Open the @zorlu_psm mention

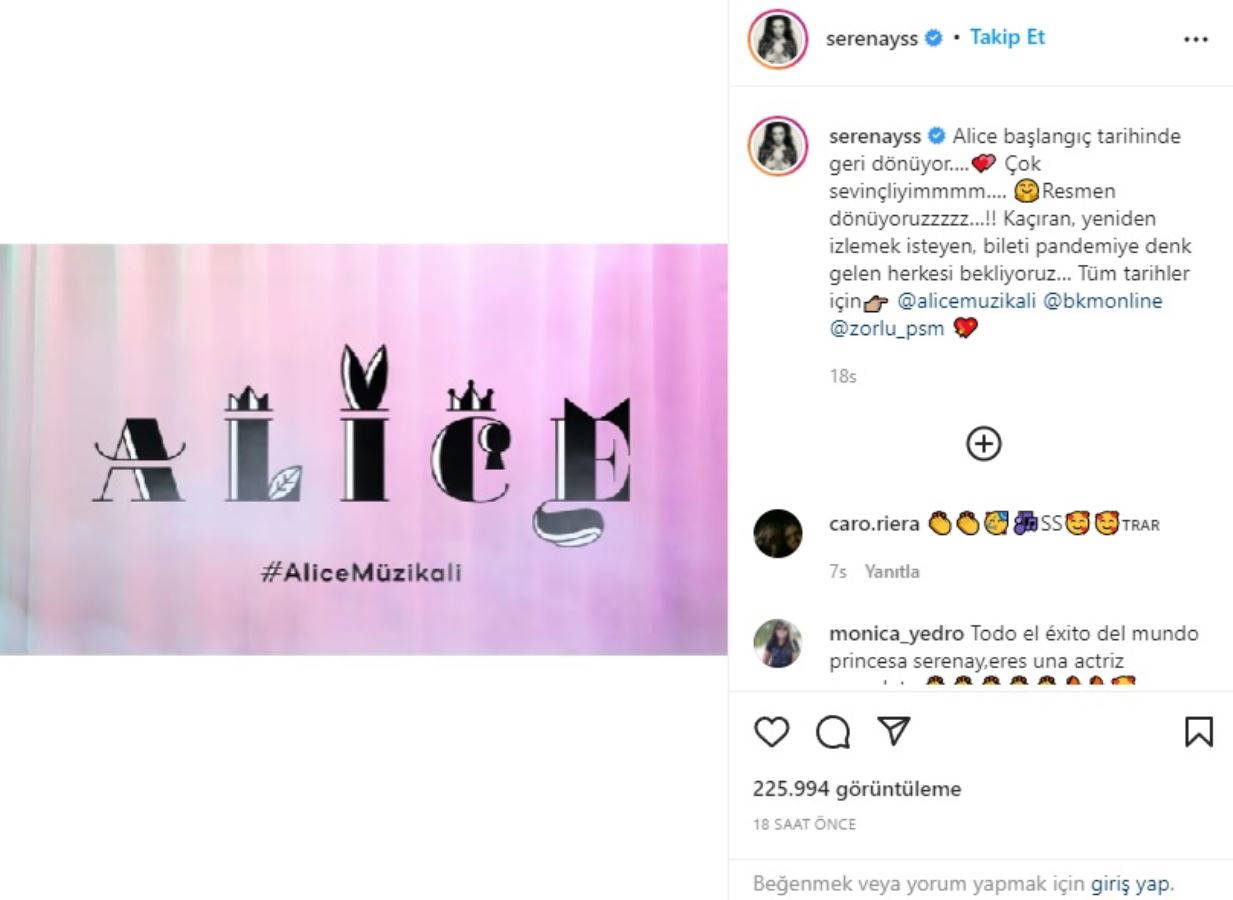[x=887, y=328]
